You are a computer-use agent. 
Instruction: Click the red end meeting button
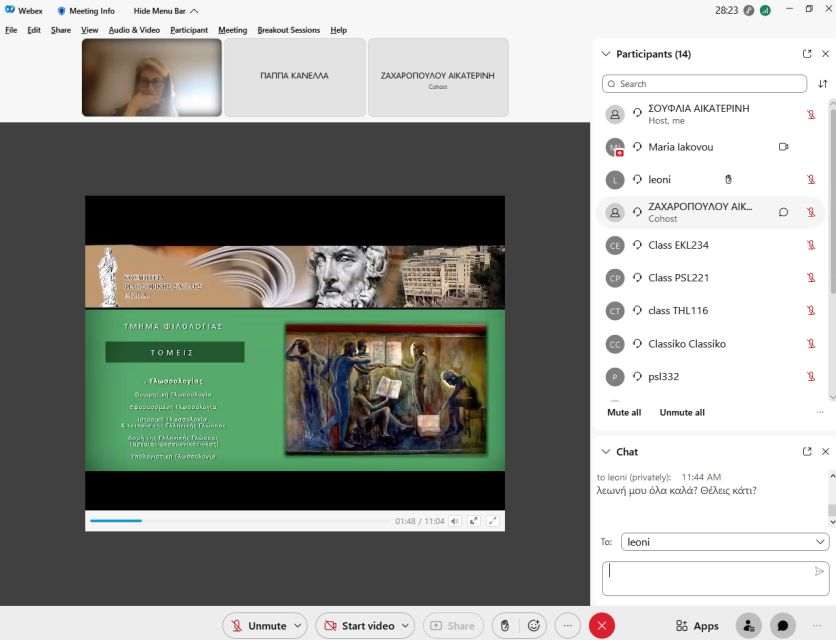(602, 626)
